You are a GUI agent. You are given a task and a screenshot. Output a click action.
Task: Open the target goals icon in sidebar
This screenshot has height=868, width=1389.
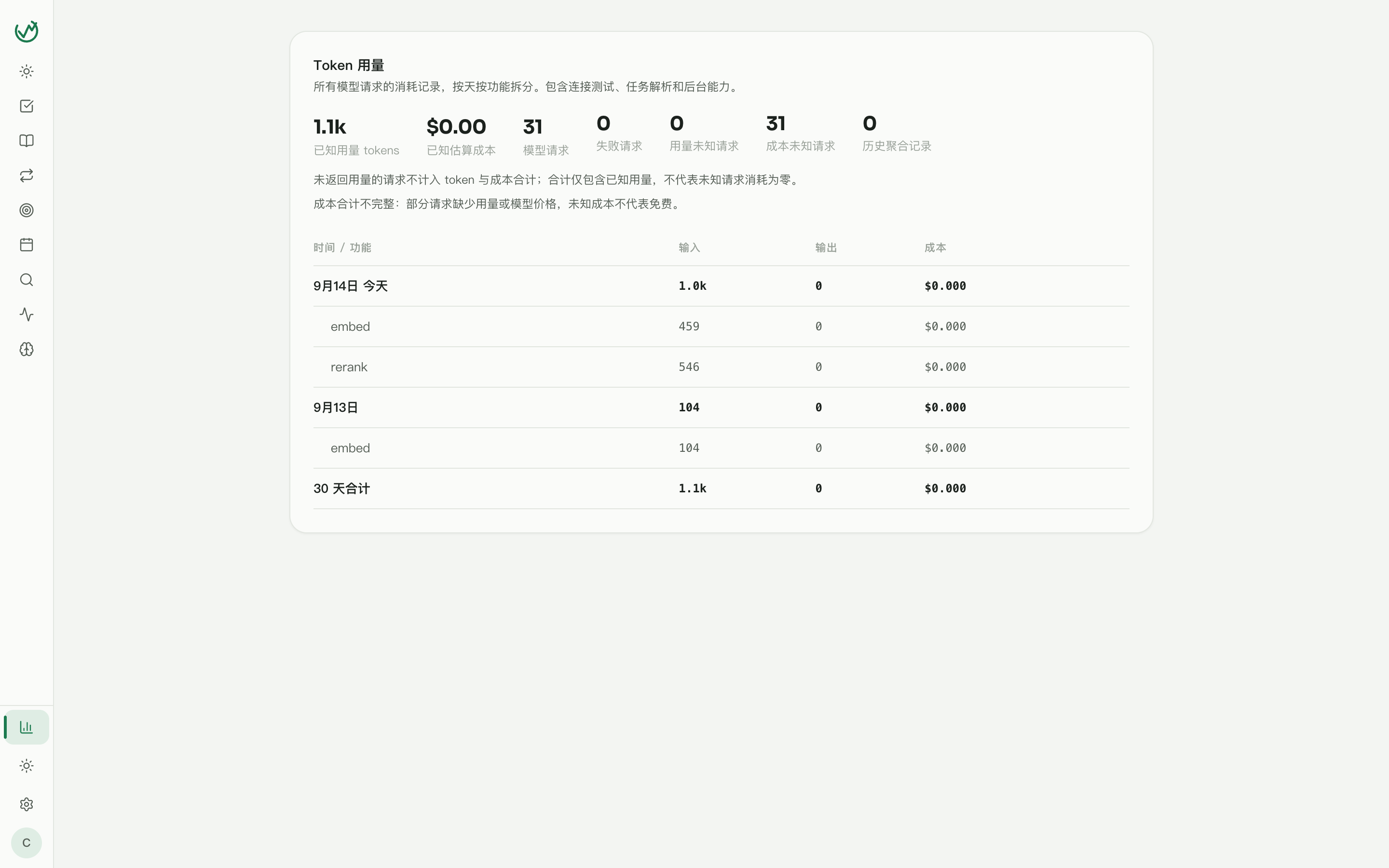click(x=27, y=210)
